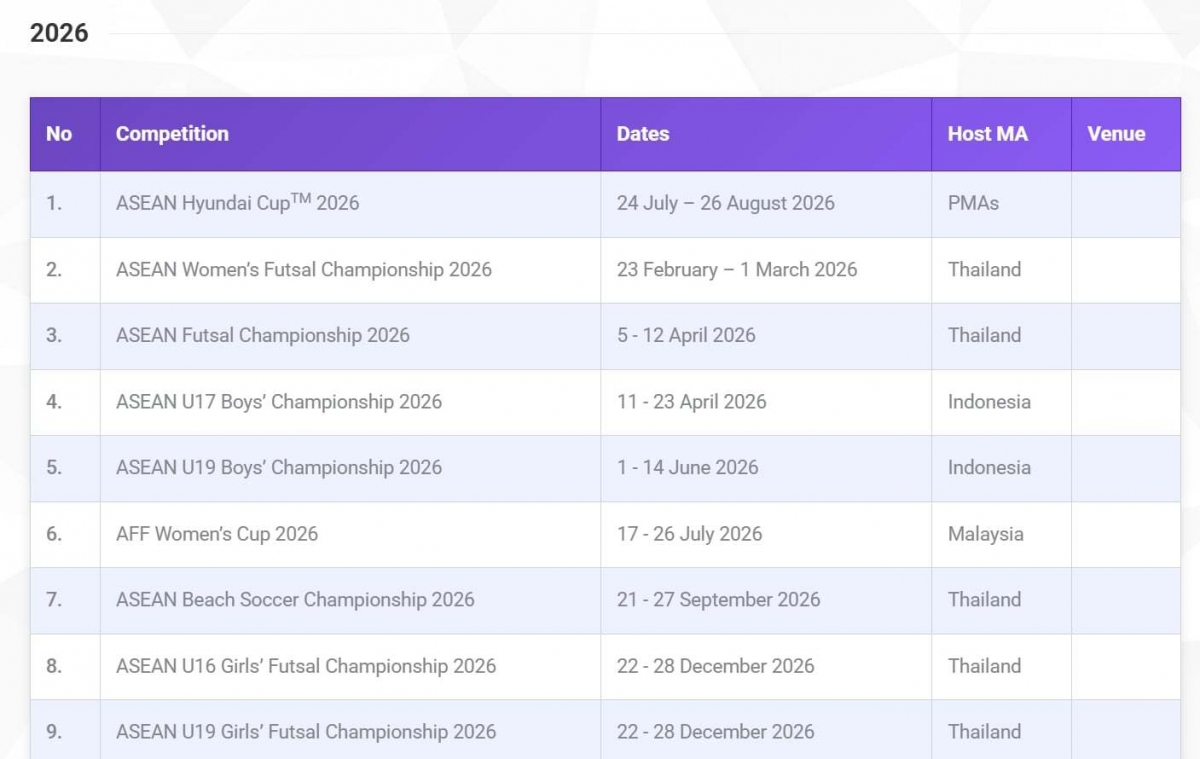
Task: Open ASEAN Futsal Championship 2026 row
Action: coord(262,335)
